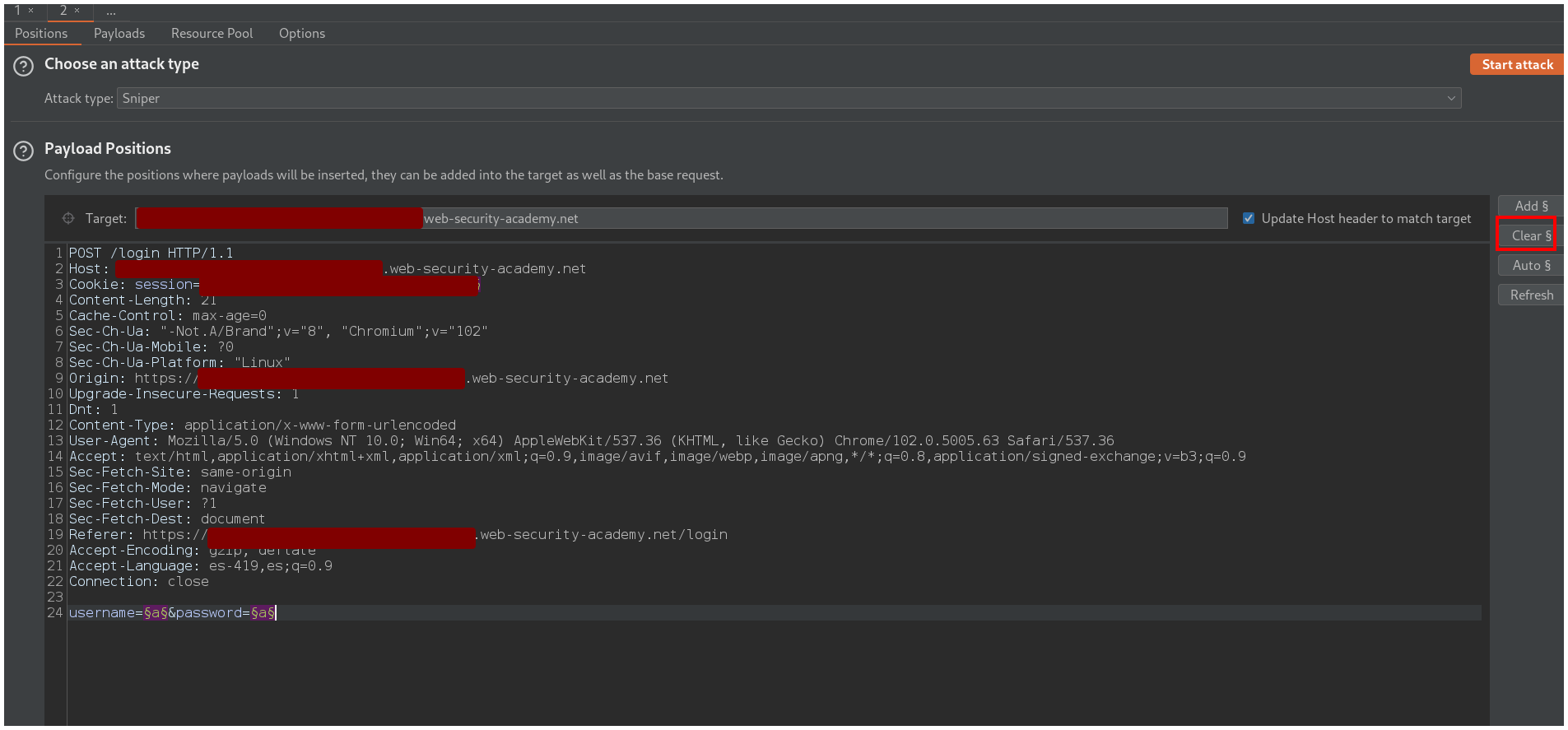Close attack tab 1 with its x

pyautogui.click(x=31, y=11)
